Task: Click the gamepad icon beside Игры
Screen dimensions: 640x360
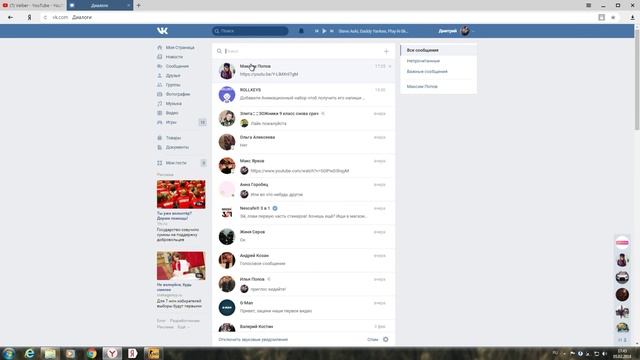Action: point(160,122)
